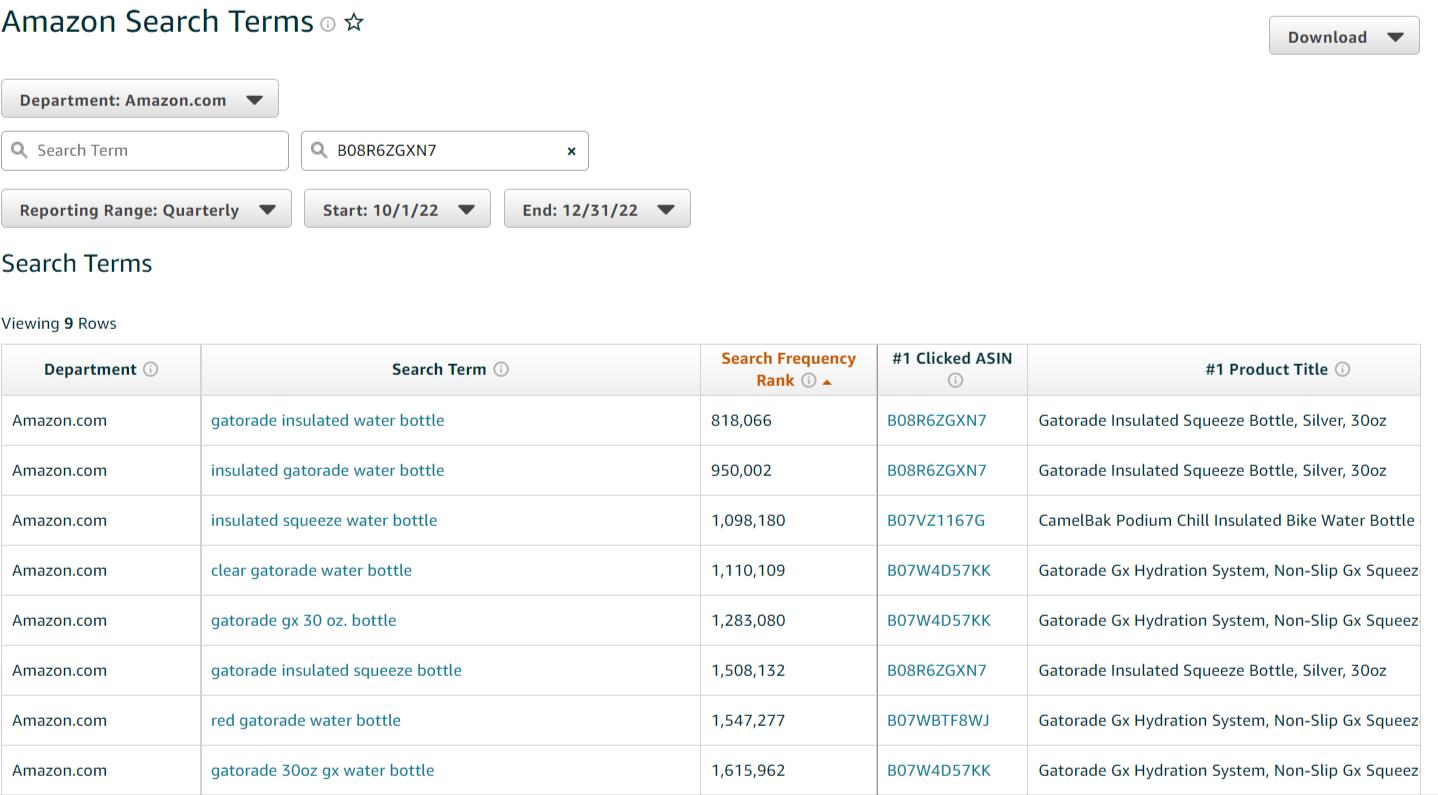
Task: Open ASIN B07W4D57KK in the 1,110,109 row
Action: pos(939,570)
